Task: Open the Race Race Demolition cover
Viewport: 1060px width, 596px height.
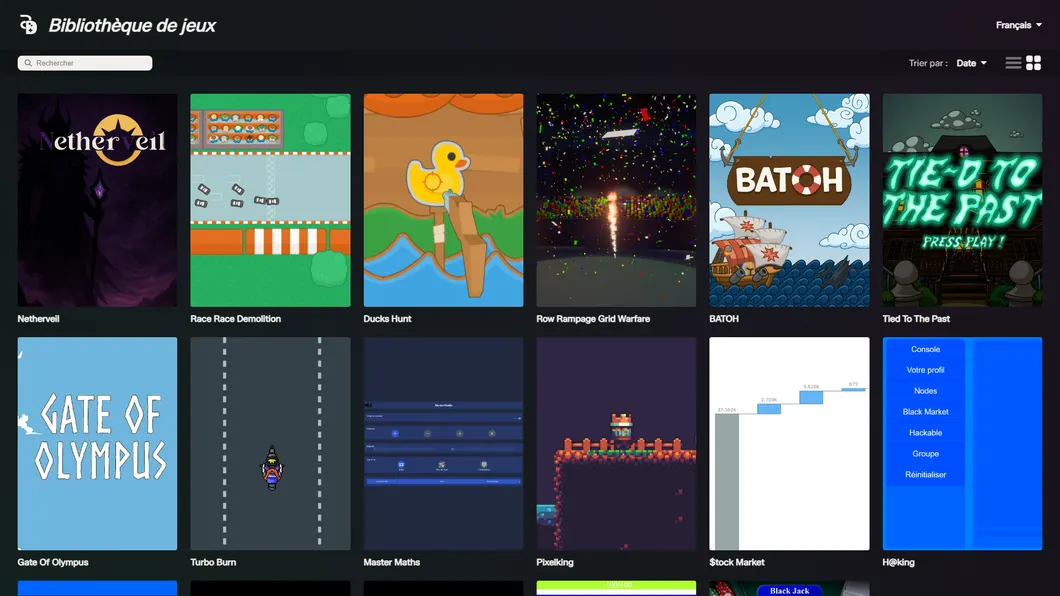Action: click(x=270, y=200)
